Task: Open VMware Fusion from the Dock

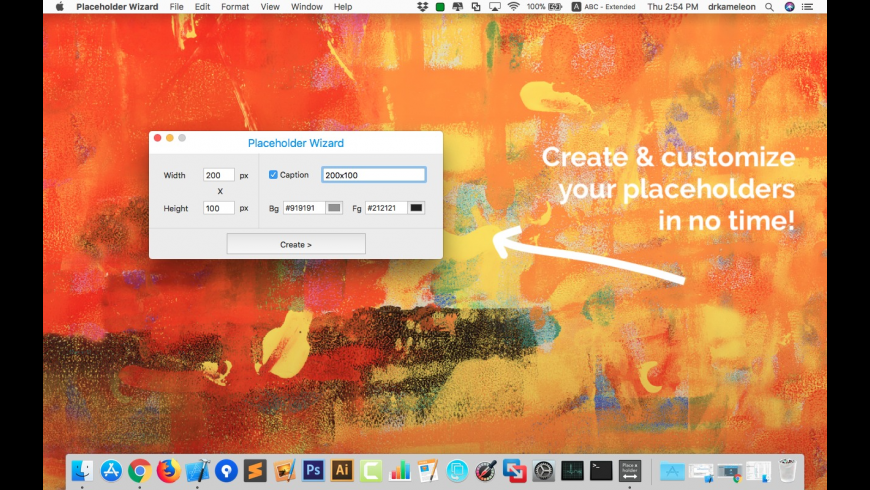Action: click(x=515, y=471)
